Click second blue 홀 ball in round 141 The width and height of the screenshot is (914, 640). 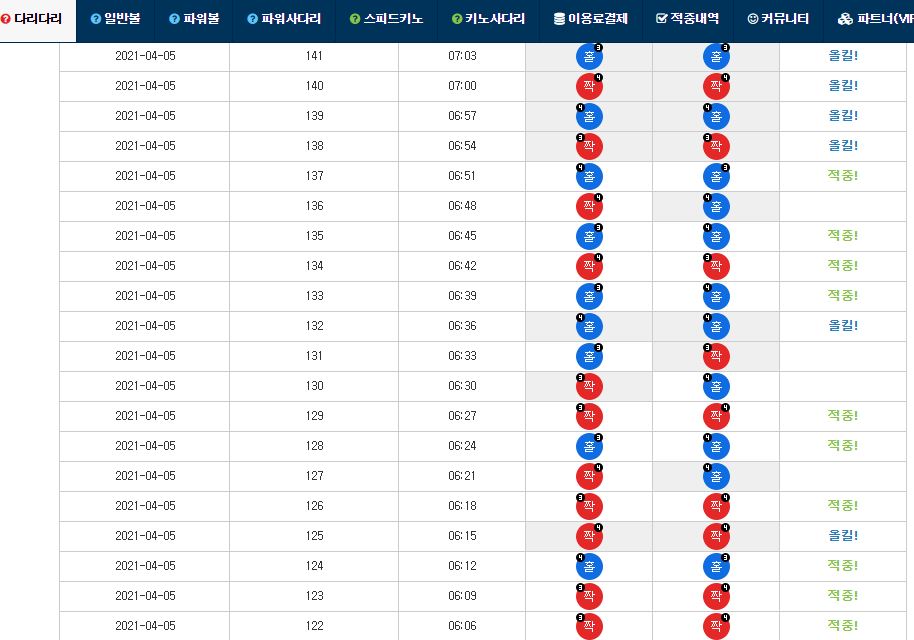[x=716, y=57]
